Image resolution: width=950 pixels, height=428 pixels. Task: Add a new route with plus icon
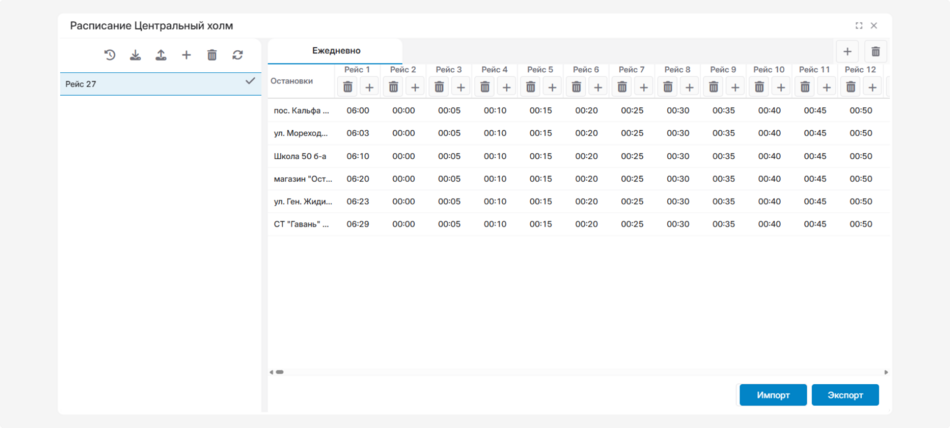pos(186,55)
